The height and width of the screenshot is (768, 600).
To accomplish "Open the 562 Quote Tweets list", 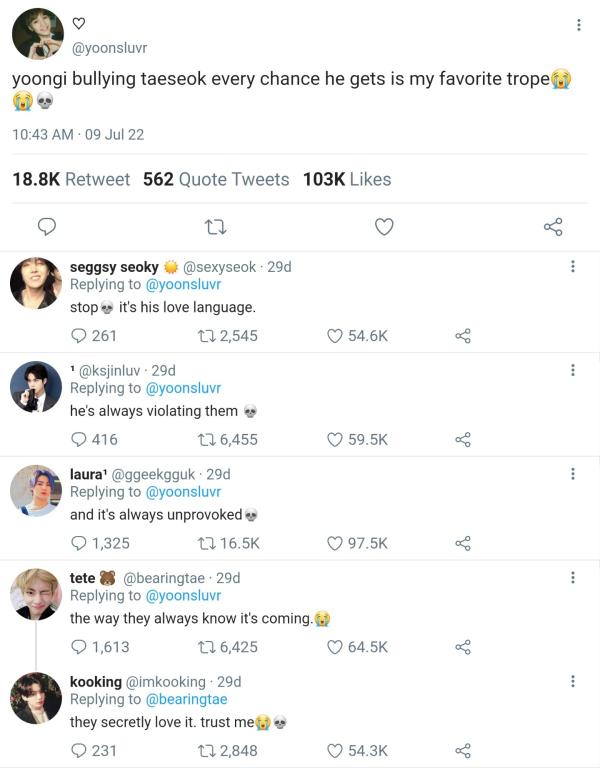I will 216,180.
